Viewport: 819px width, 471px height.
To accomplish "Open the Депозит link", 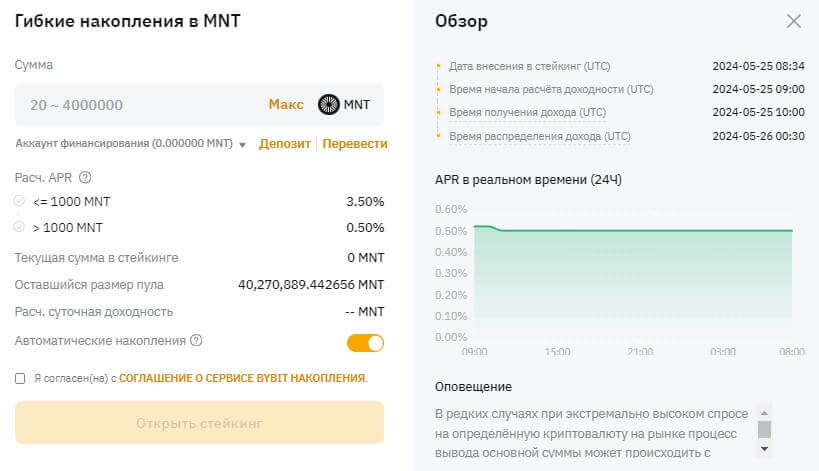I will point(284,144).
